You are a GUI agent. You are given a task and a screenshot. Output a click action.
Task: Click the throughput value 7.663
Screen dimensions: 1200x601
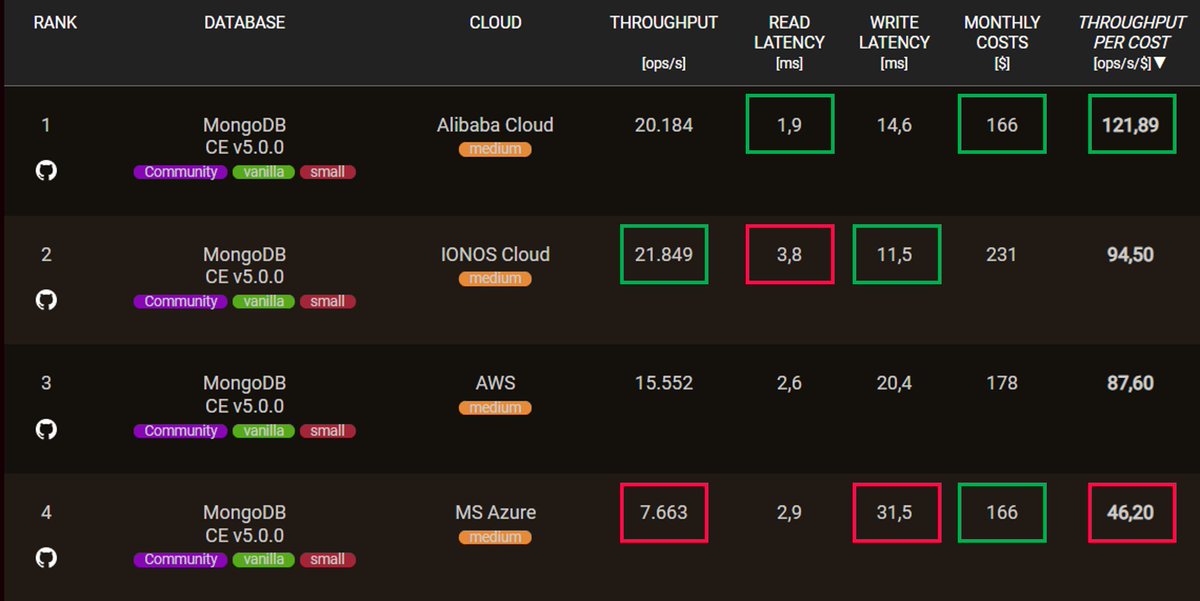point(664,512)
